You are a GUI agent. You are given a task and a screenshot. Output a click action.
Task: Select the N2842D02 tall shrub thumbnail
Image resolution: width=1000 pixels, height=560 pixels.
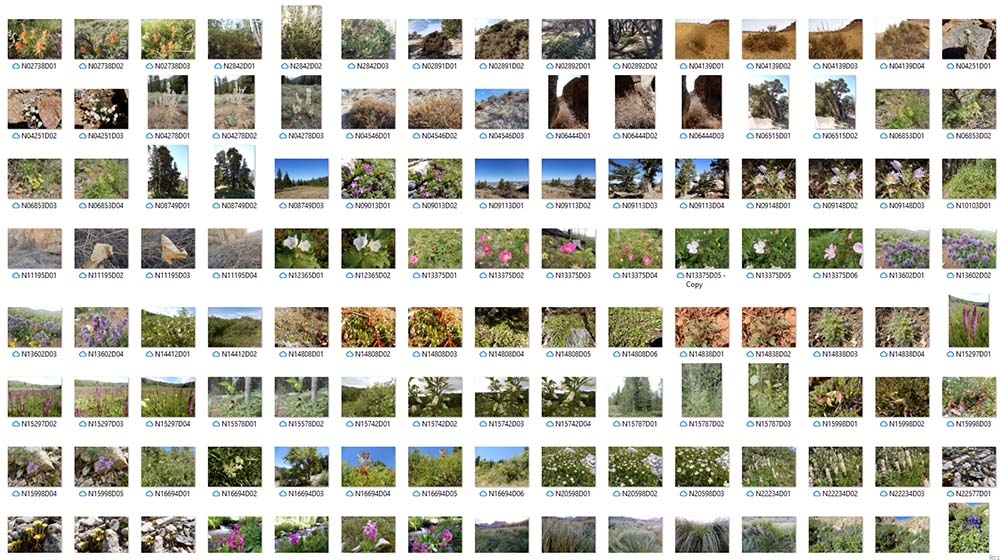[302, 33]
